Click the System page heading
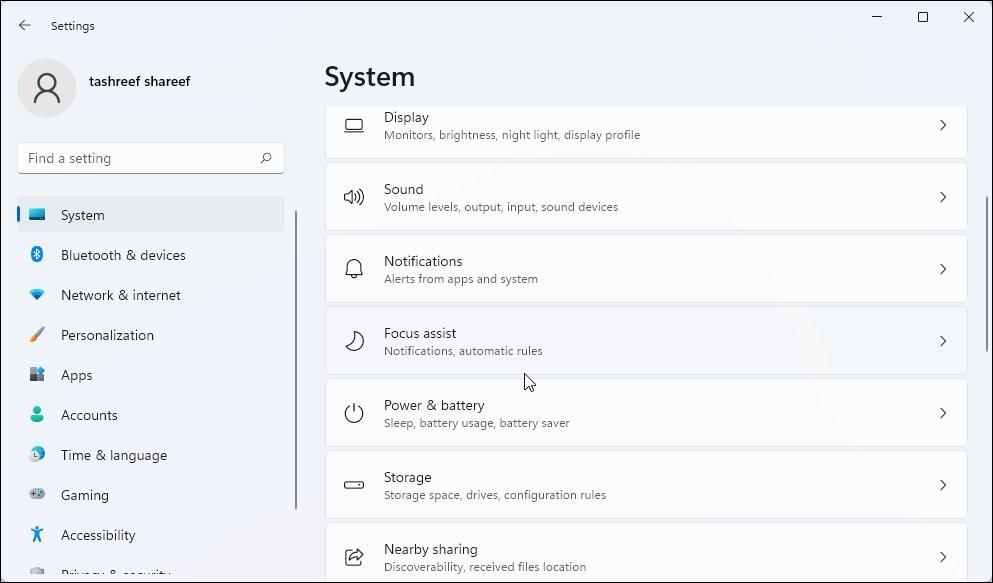The image size is (993, 583). coord(369,77)
